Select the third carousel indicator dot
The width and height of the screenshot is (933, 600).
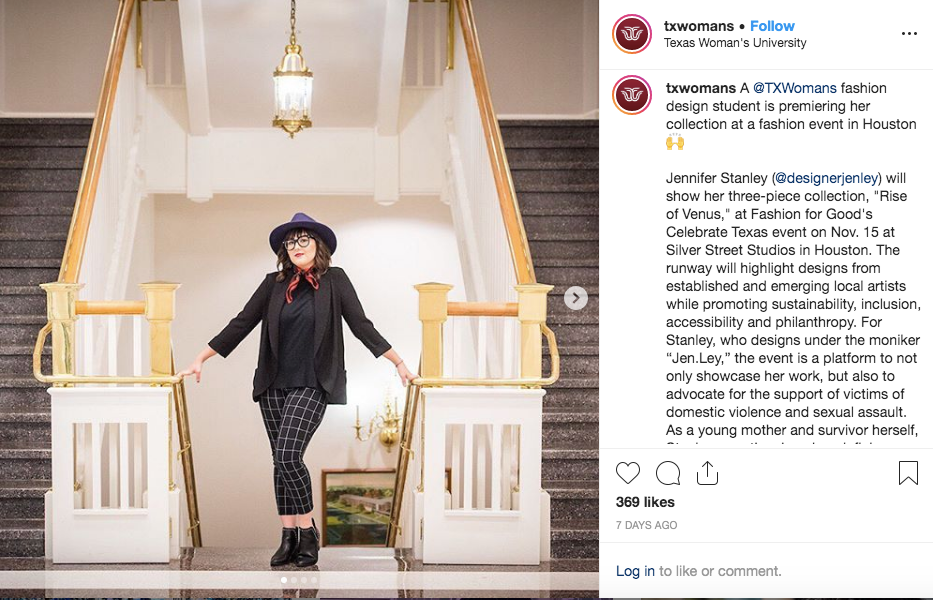pyautogui.click(x=304, y=580)
